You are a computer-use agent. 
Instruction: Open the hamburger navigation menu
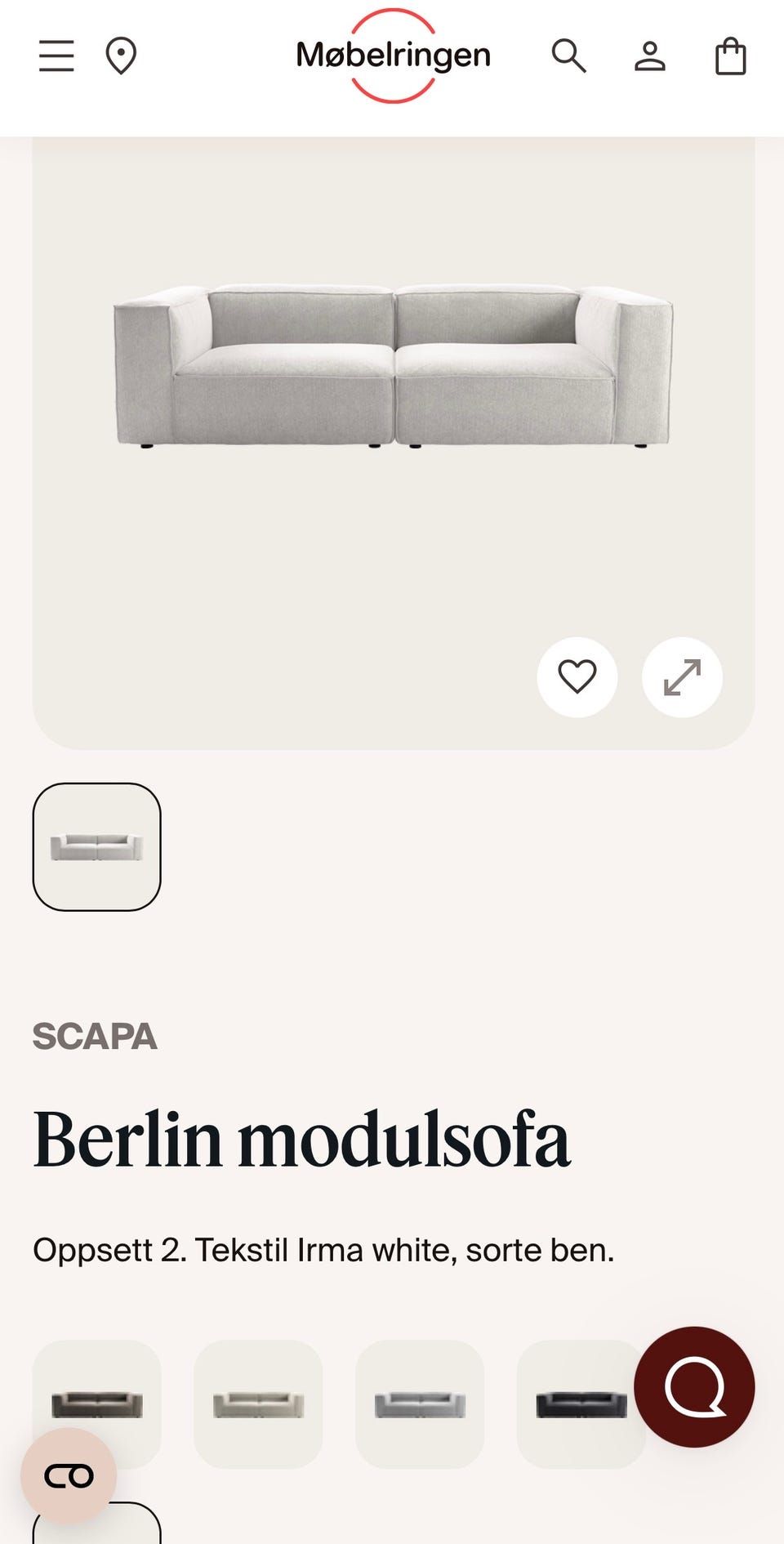click(x=56, y=56)
